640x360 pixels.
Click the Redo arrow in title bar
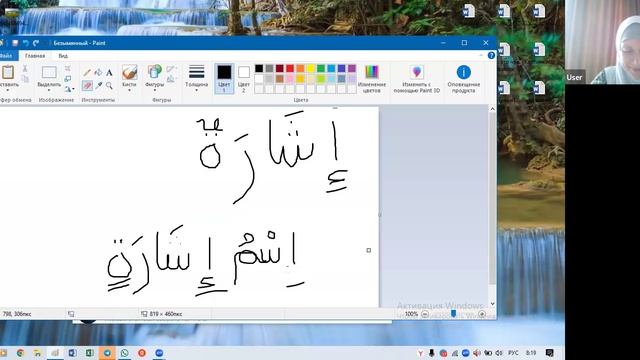pos(36,43)
